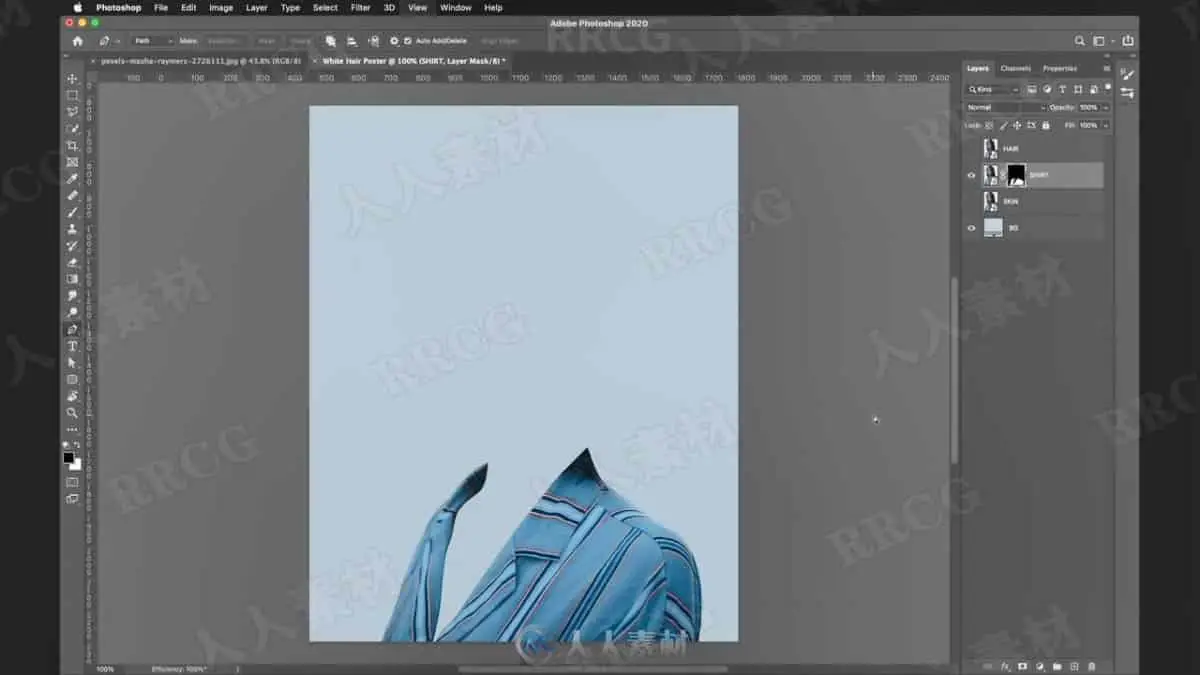The image size is (1200, 675).
Task: Toggle adjustment layer filter icon
Action: [1046, 89]
